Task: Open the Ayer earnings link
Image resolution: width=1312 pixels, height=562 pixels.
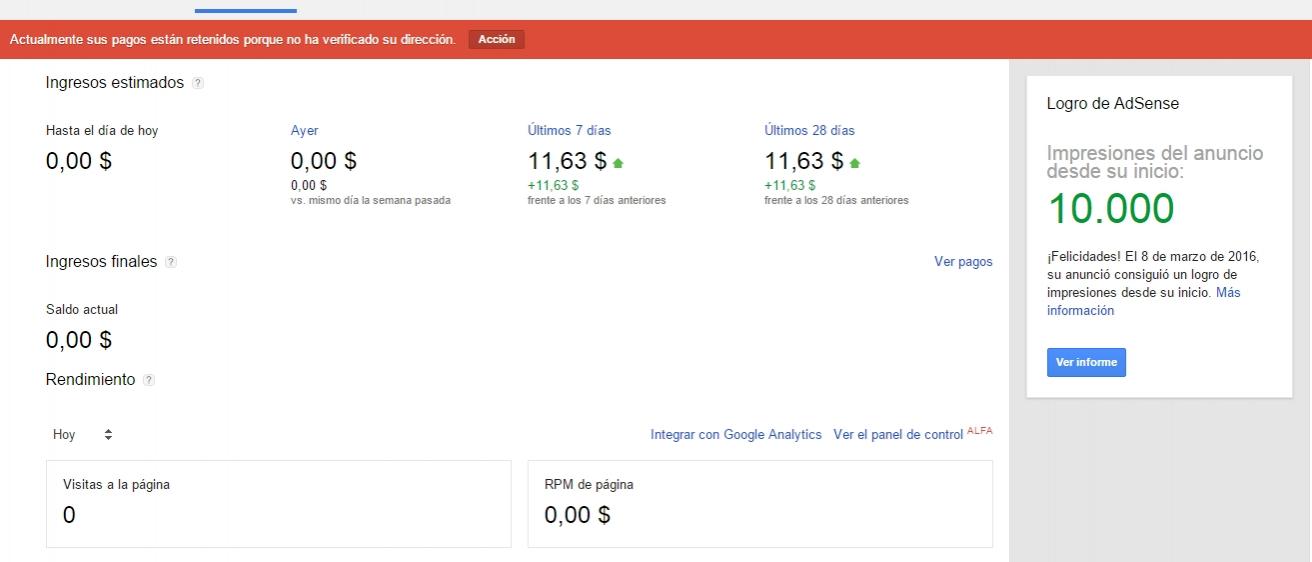Action: click(x=304, y=131)
